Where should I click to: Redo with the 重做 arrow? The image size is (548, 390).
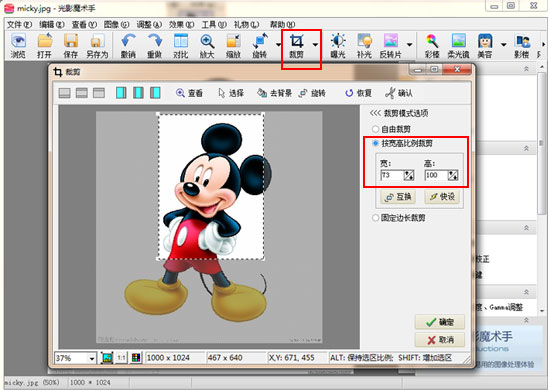(x=154, y=46)
